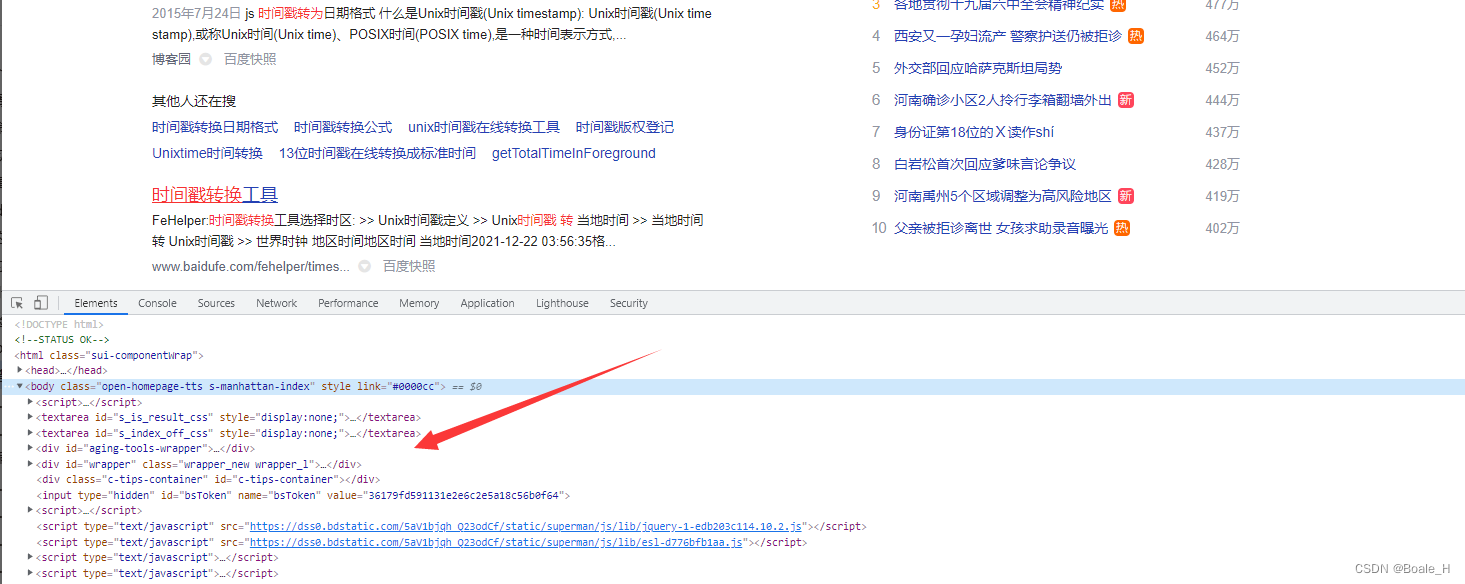The image size is (1465, 584).
Task: Click the dropdown icon beside 博客园
Action: [206, 60]
